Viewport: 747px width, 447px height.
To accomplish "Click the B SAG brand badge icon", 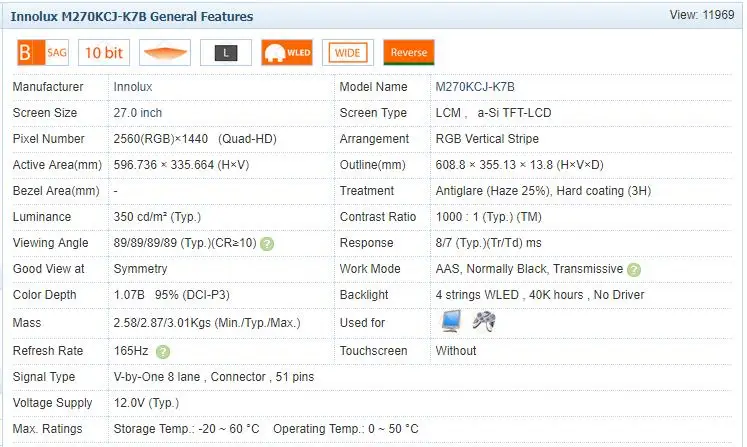I will pyautogui.click(x=43, y=52).
